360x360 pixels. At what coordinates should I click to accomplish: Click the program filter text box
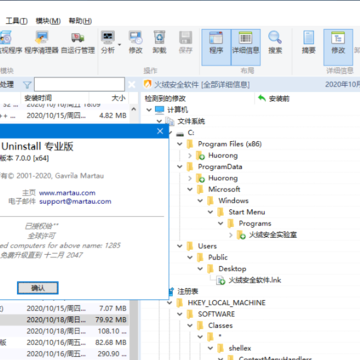point(79,85)
